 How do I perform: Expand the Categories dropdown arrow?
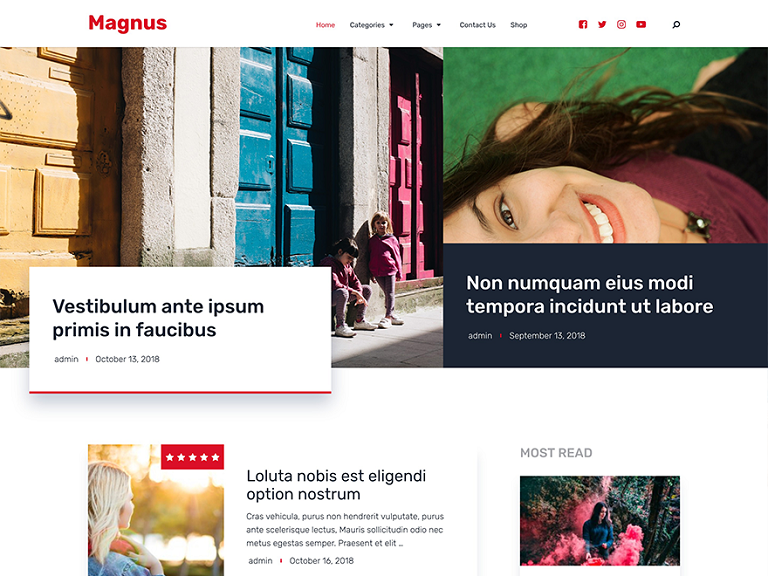(391, 25)
